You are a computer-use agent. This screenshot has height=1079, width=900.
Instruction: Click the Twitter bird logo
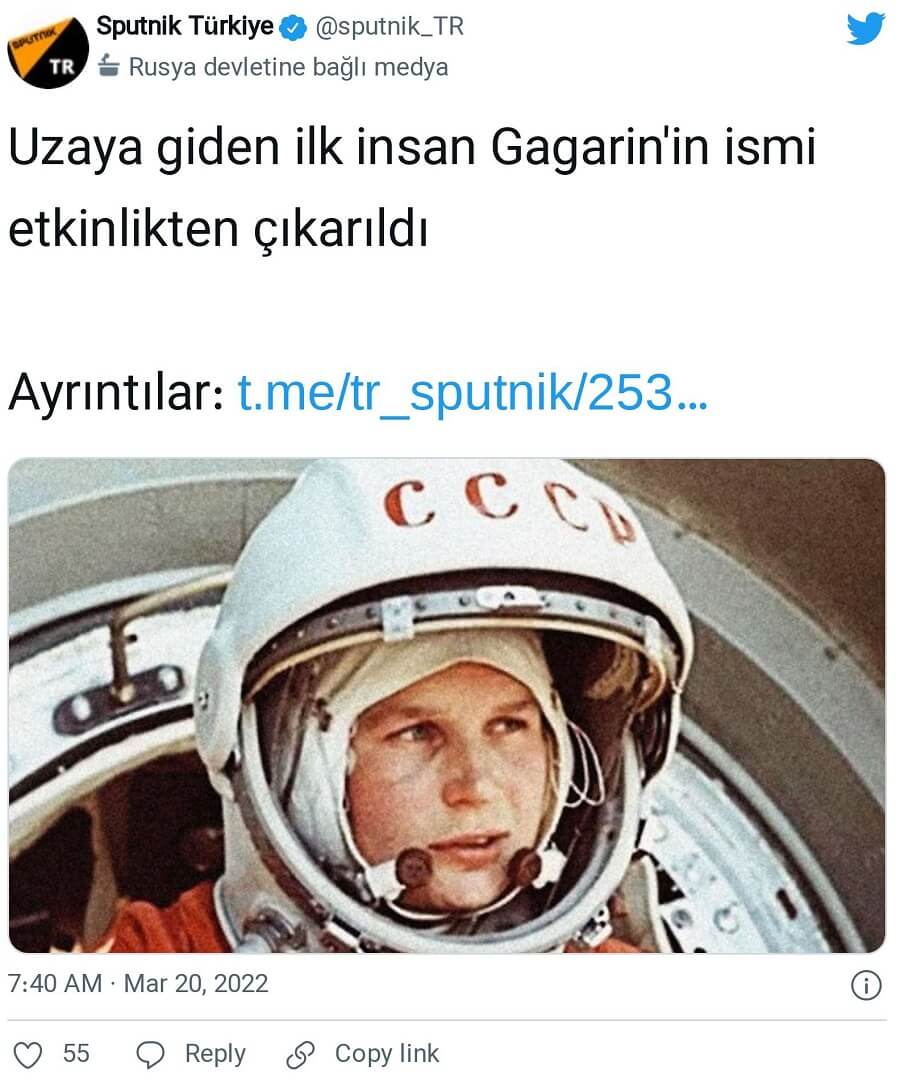click(866, 30)
